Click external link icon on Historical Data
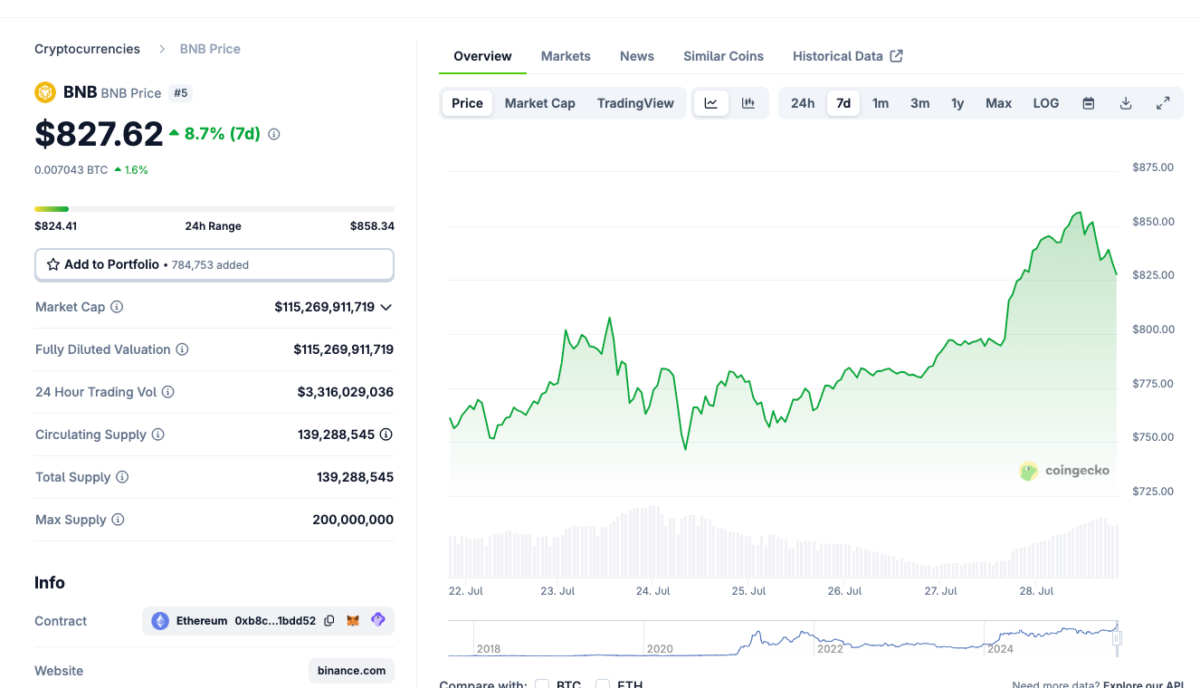 pos(897,56)
